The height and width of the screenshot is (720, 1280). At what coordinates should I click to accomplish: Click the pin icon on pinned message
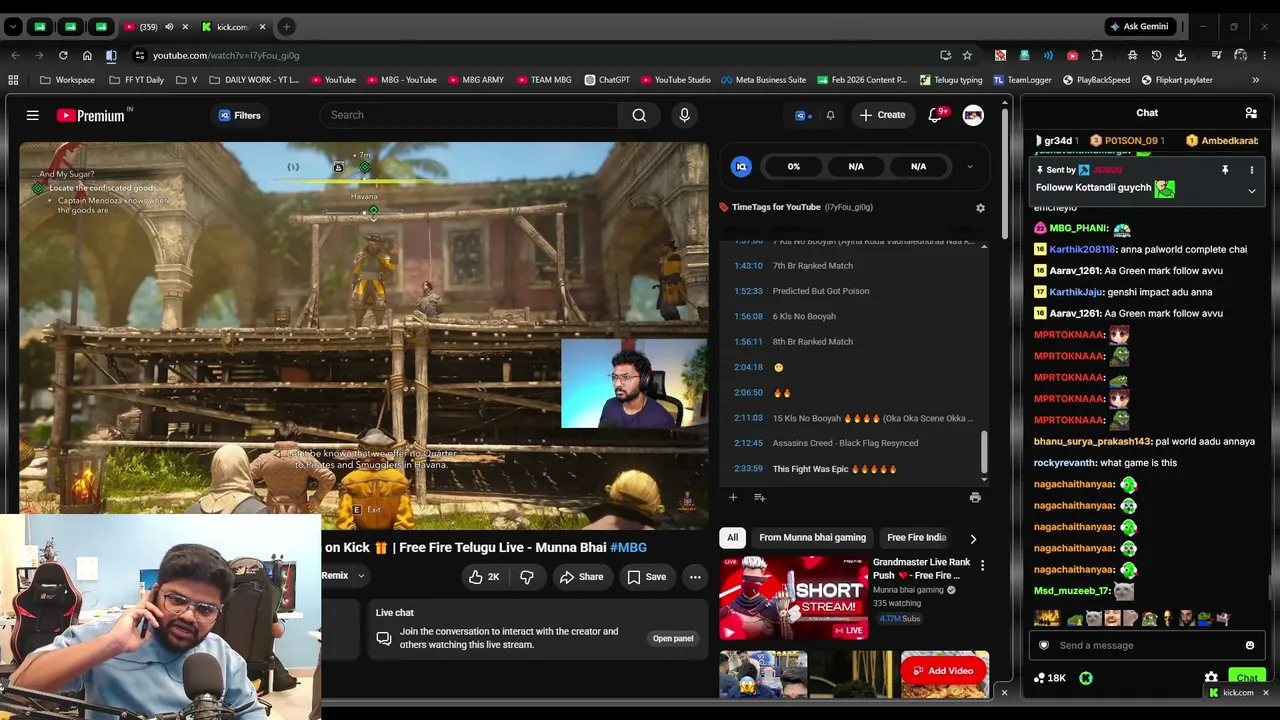[1225, 170]
